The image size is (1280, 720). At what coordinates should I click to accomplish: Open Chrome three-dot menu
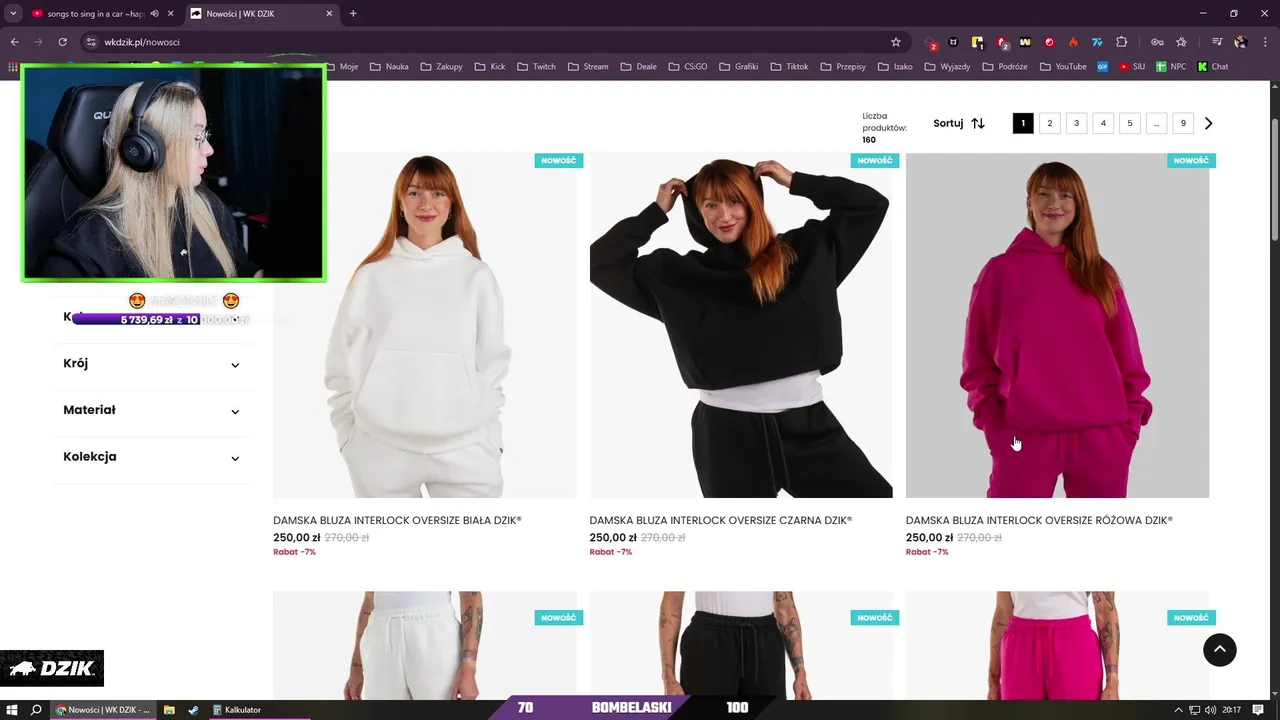click(x=1265, y=42)
